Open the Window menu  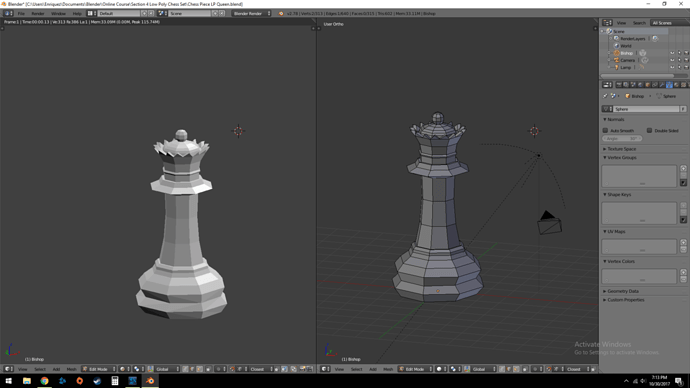coord(58,14)
